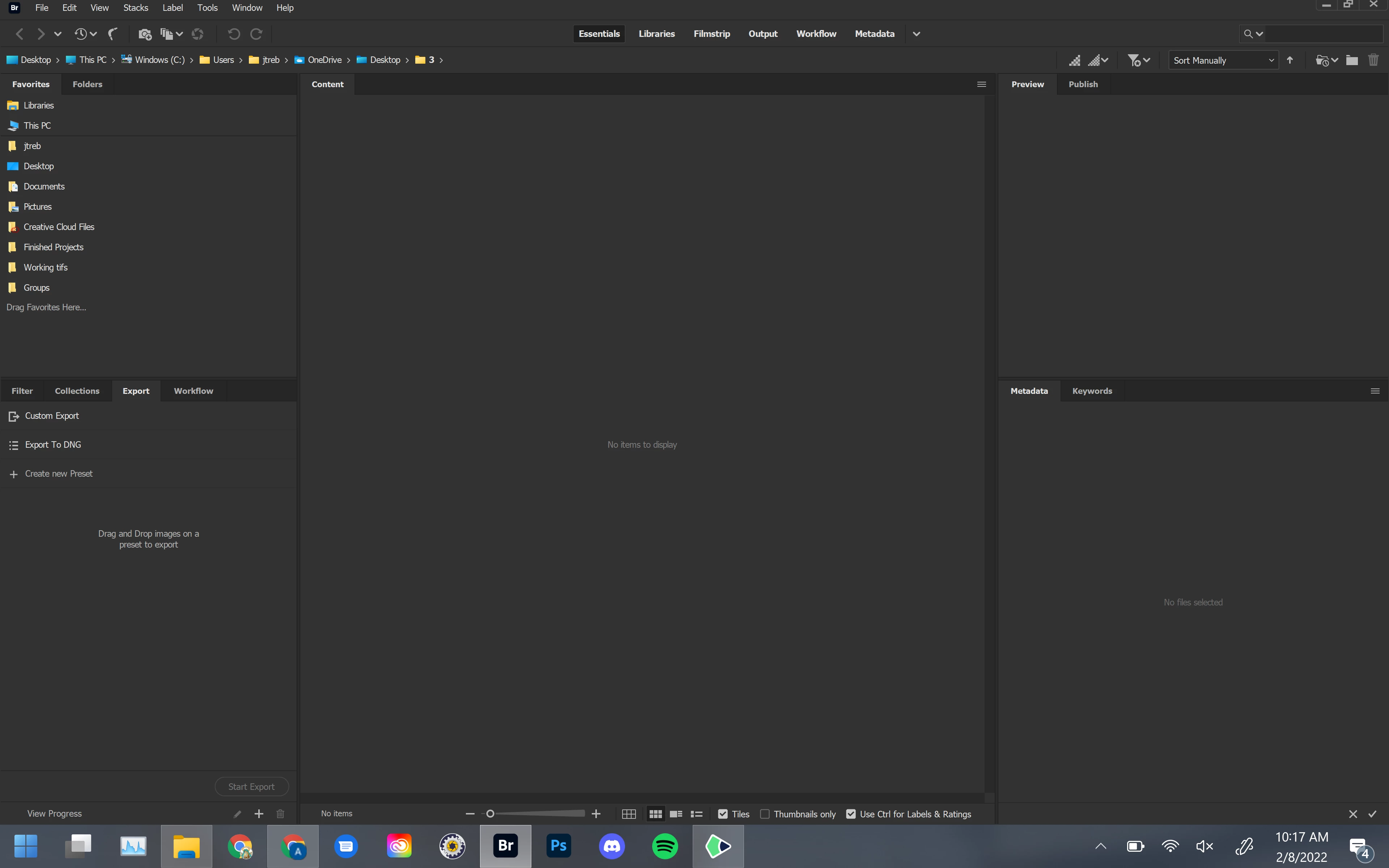Click the Get Photos from Camera icon

tap(145, 34)
